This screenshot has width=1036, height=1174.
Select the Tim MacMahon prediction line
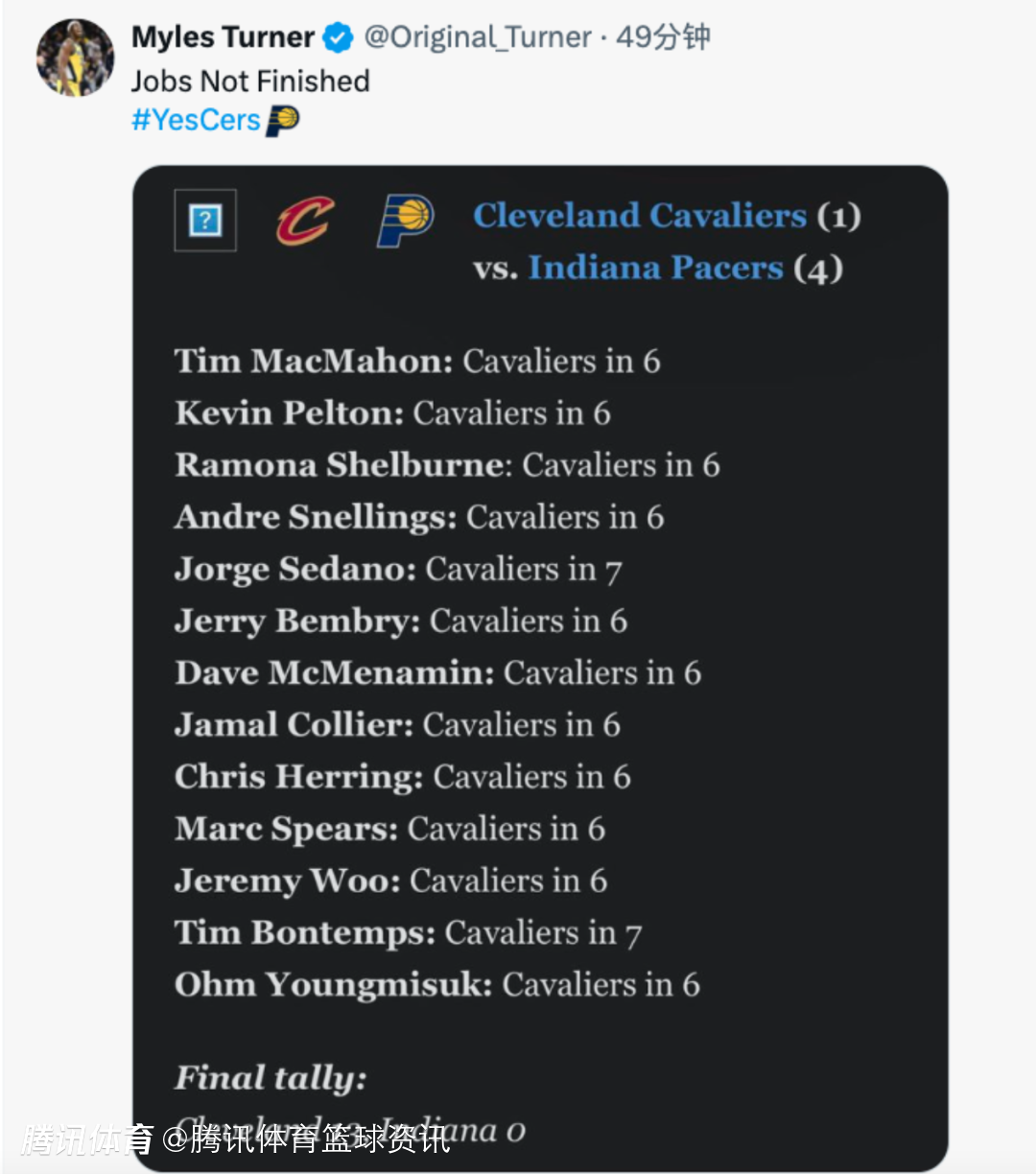[x=417, y=362]
